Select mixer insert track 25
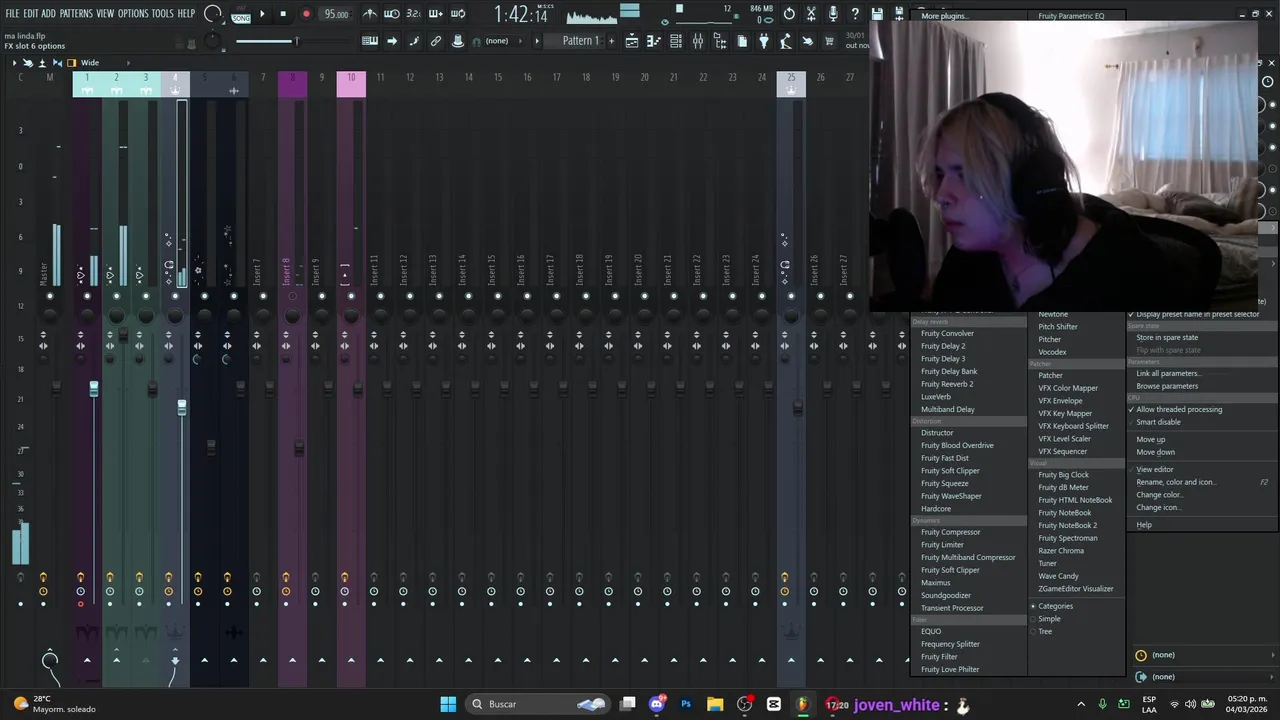 pos(791,84)
